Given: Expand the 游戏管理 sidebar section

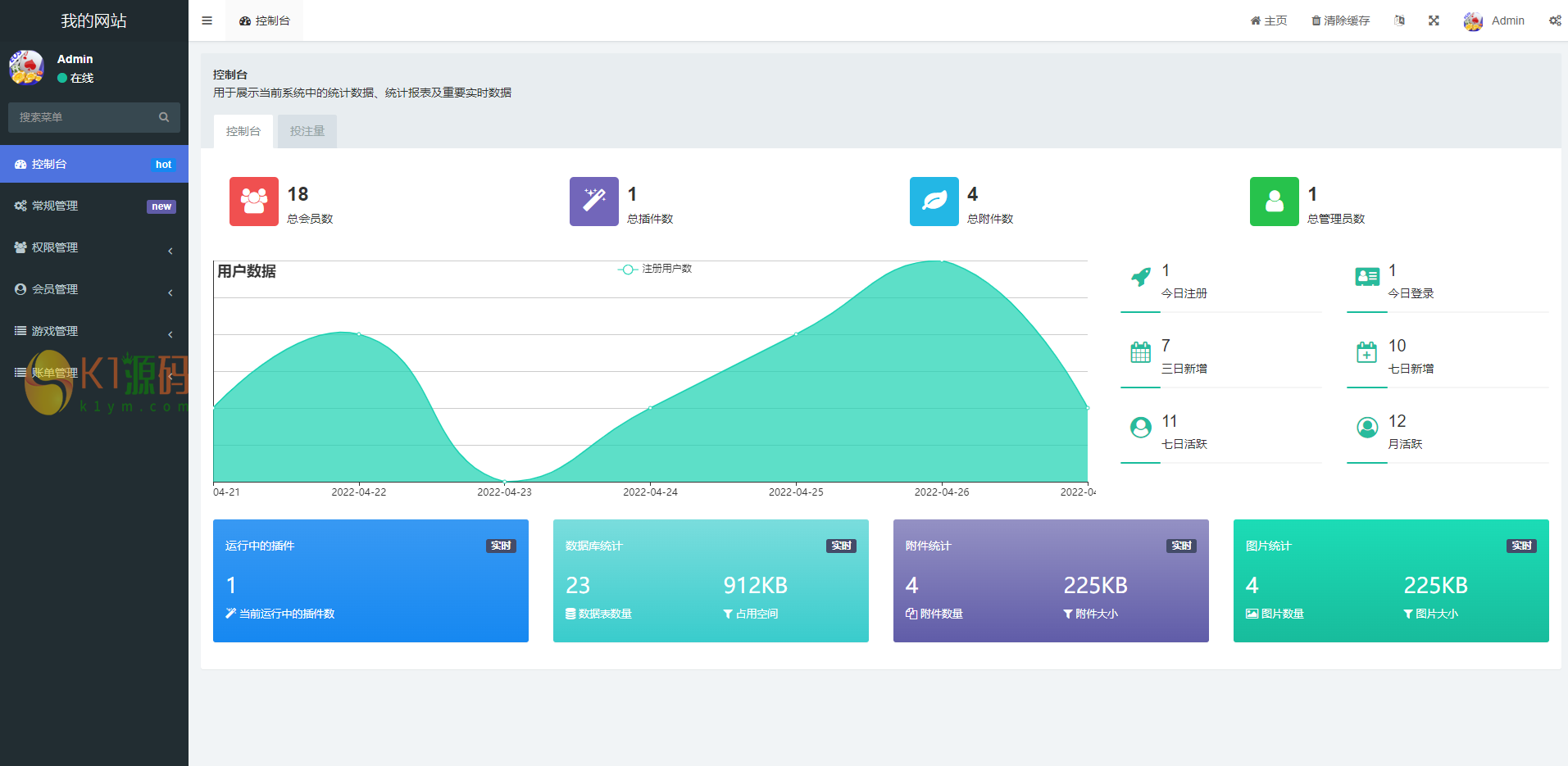Looking at the screenshot, I should point(93,331).
